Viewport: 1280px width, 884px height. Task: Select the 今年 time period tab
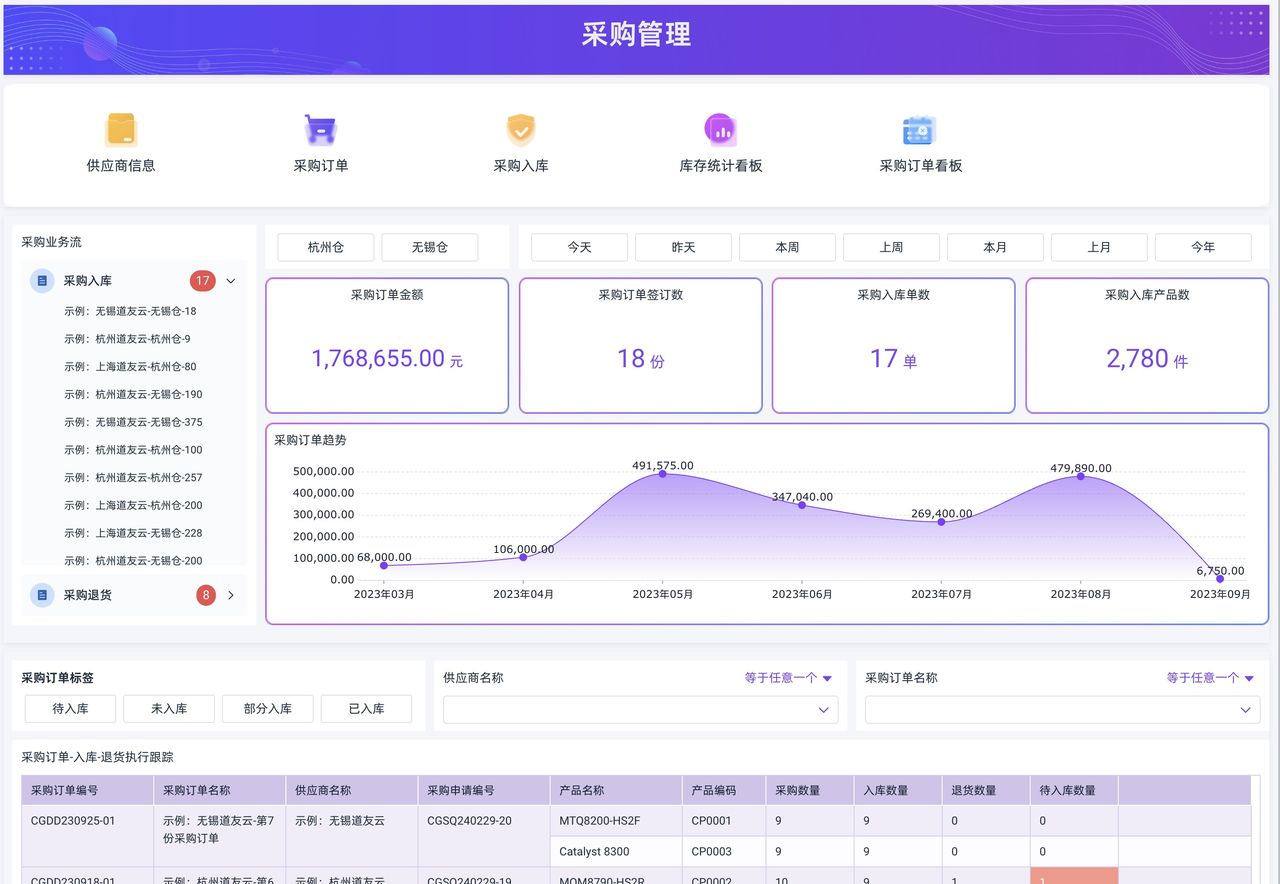pyautogui.click(x=1203, y=246)
